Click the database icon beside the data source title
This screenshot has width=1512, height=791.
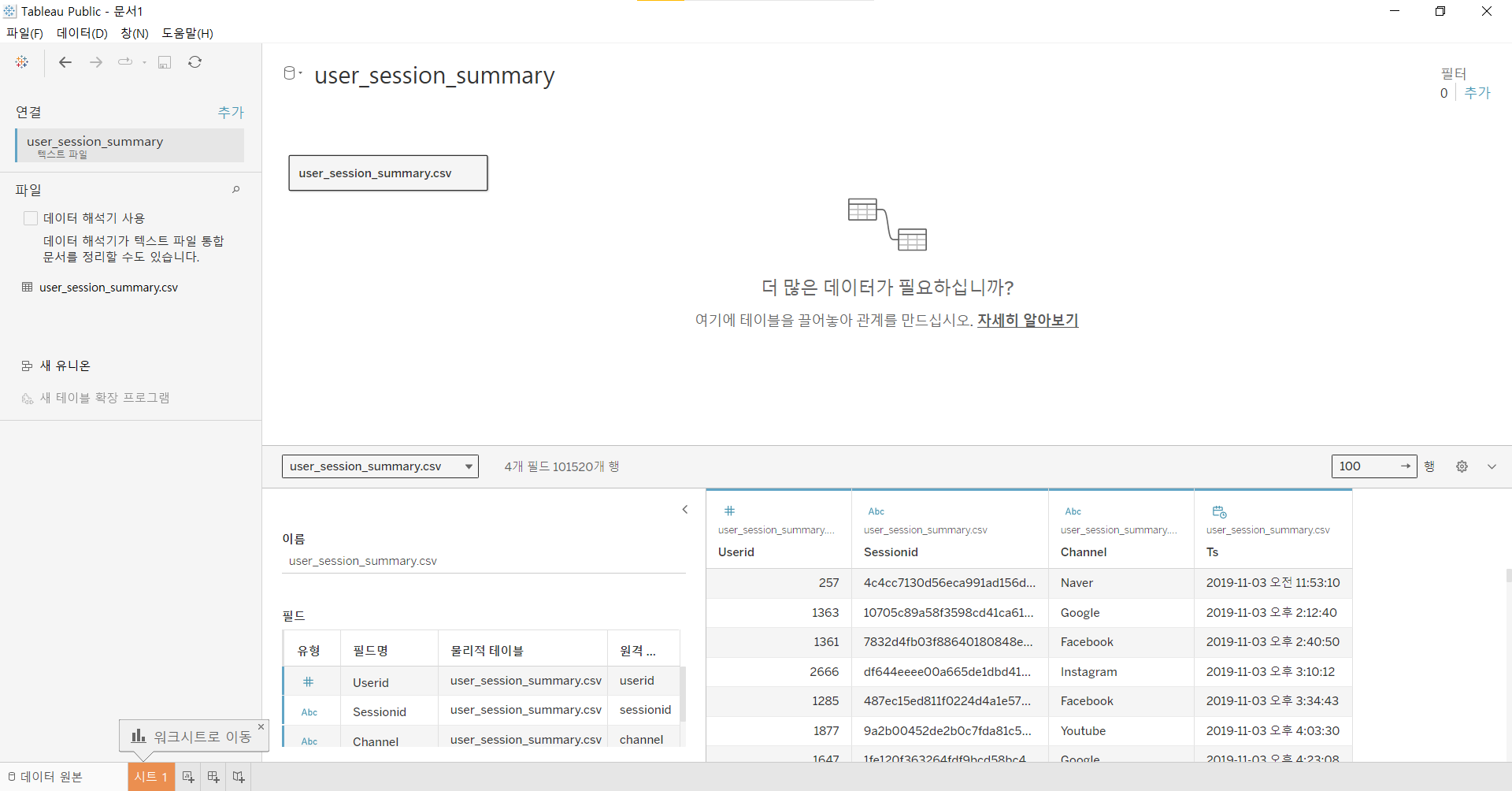click(x=290, y=73)
